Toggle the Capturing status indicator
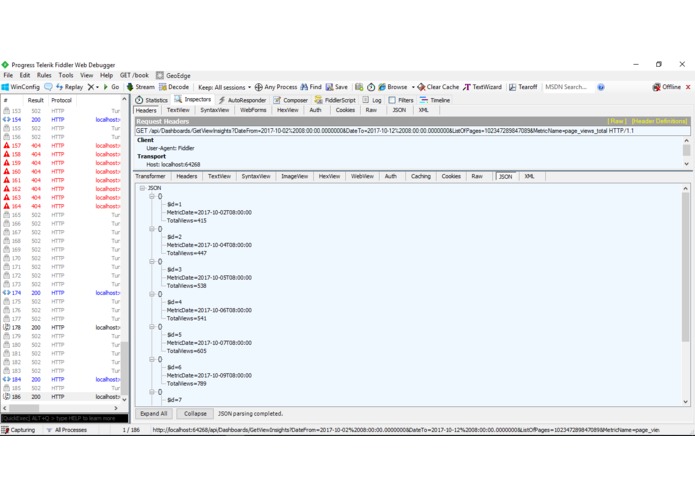This screenshot has height=494, width=695. [18, 430]
